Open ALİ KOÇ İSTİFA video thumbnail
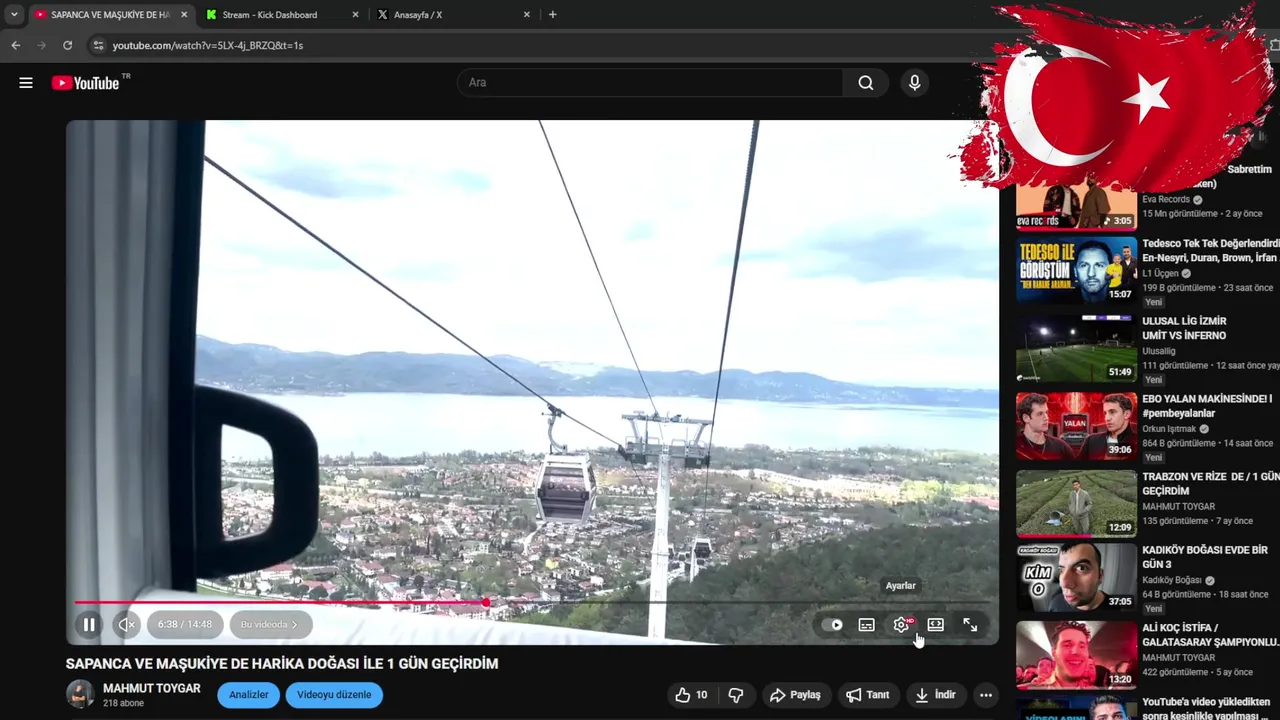The width and height of the screenshot is (1280, 720). click(x=1076, y=655)
